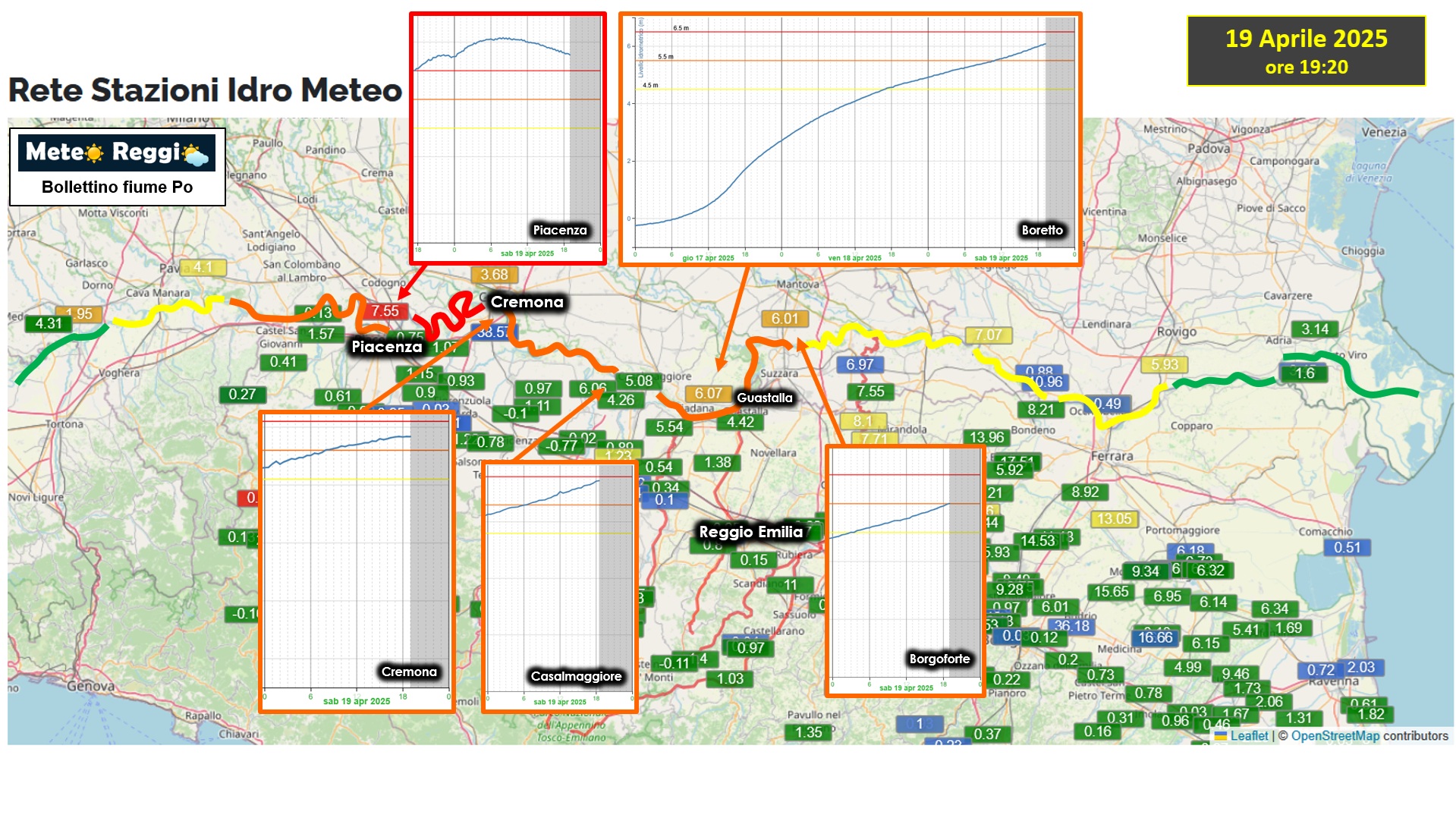The height and width of the screenshot is (818, 1456).
Task: Click the green 3.14 marker near Adria
Action: 1314,329
